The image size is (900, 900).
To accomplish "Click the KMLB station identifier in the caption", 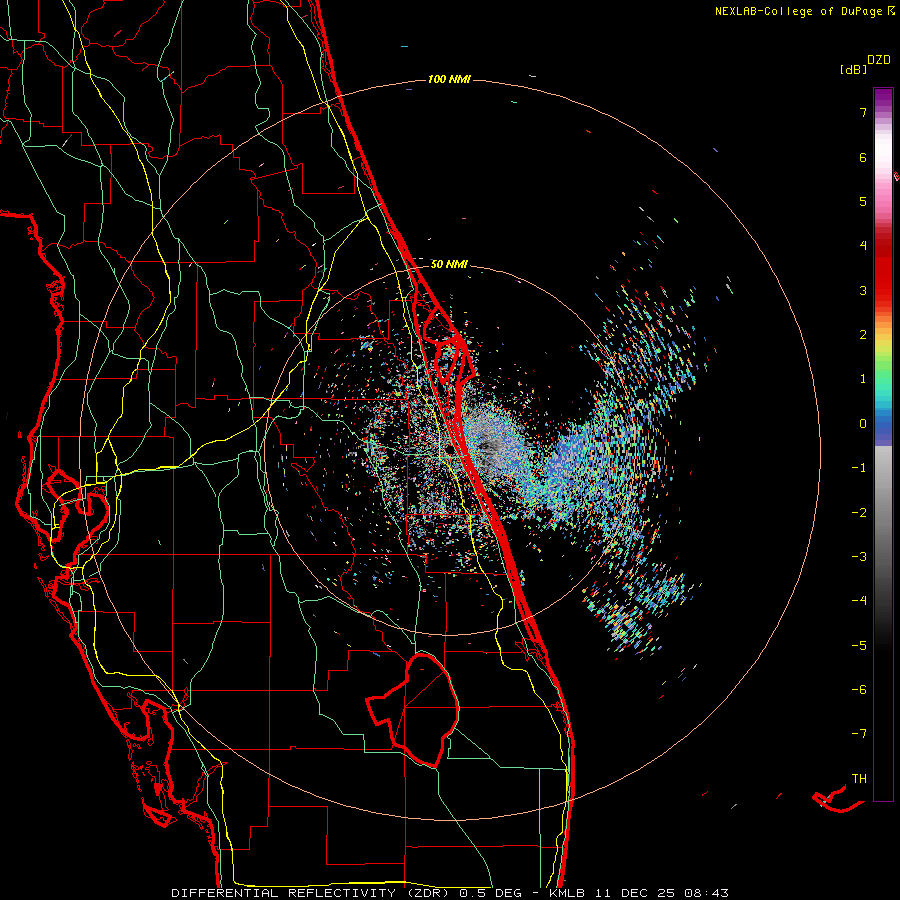I will [567, 893].
